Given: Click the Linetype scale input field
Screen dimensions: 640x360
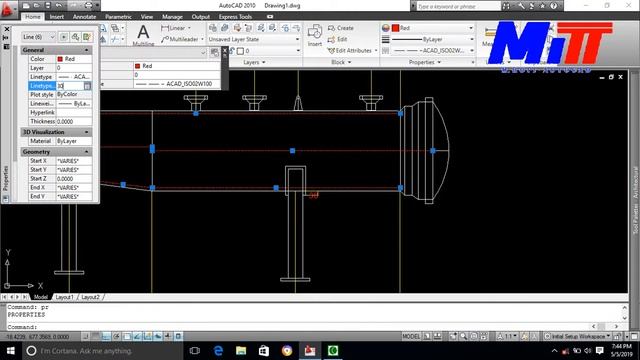Looking at the screenshot, I should pyautogui.click(x=70, y=86).
